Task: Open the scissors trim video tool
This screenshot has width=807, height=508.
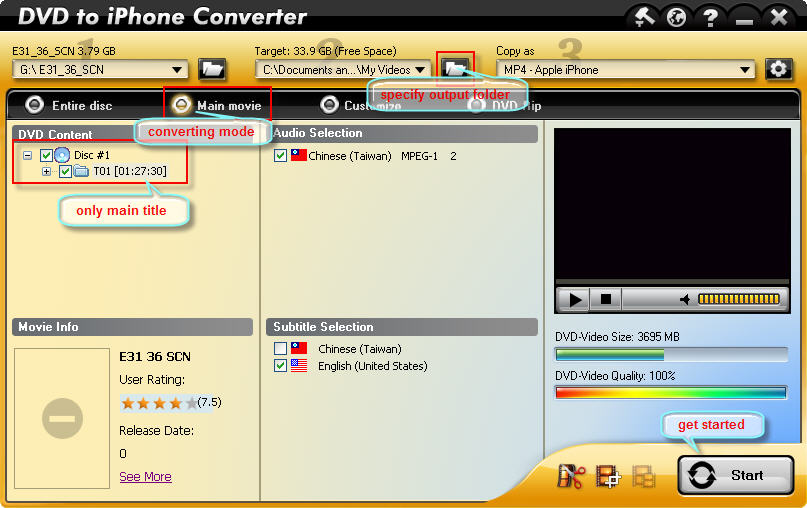Action: (x=571, y=476)
